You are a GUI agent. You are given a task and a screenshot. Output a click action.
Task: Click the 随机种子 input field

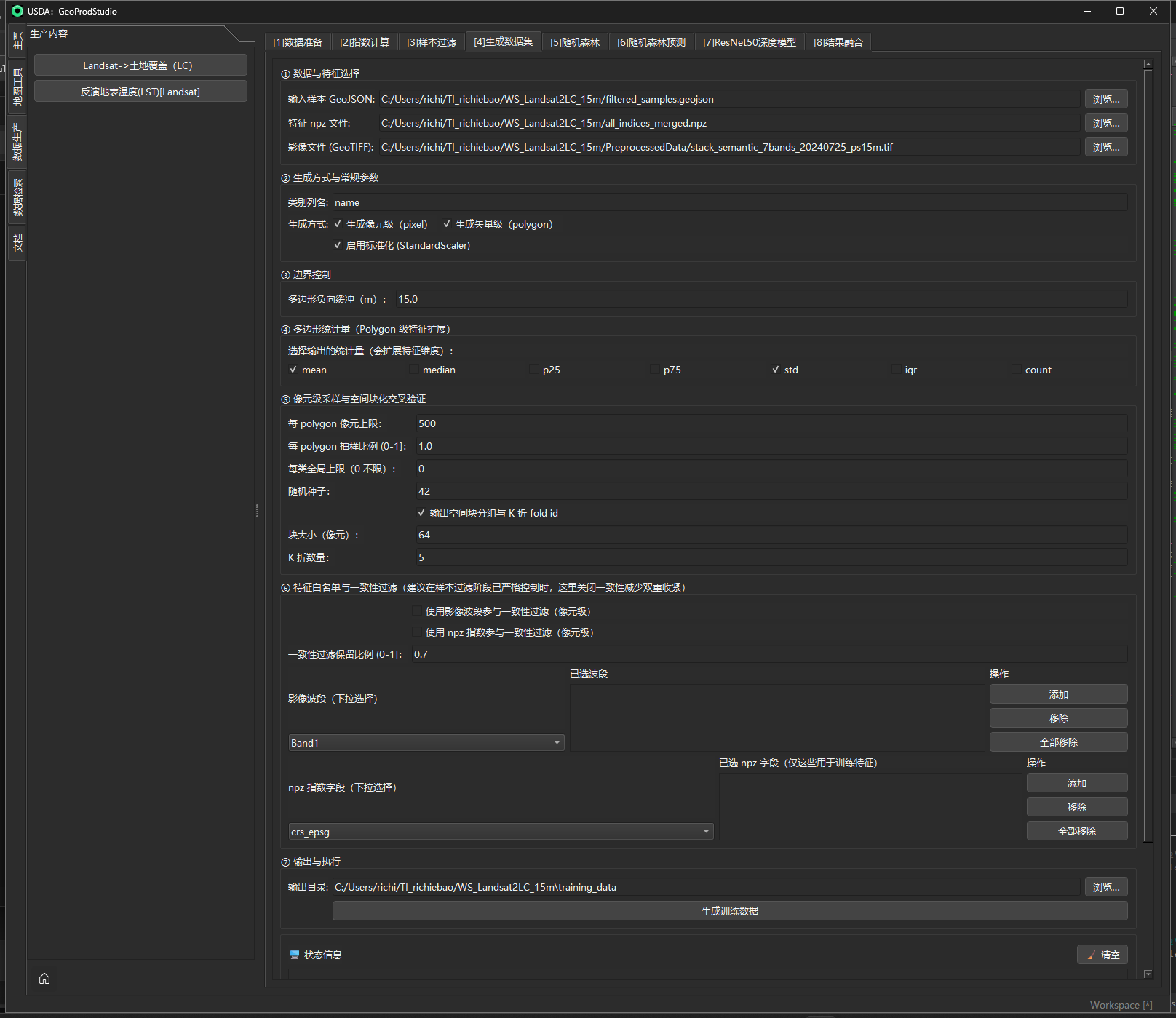[x=771, y=491]
